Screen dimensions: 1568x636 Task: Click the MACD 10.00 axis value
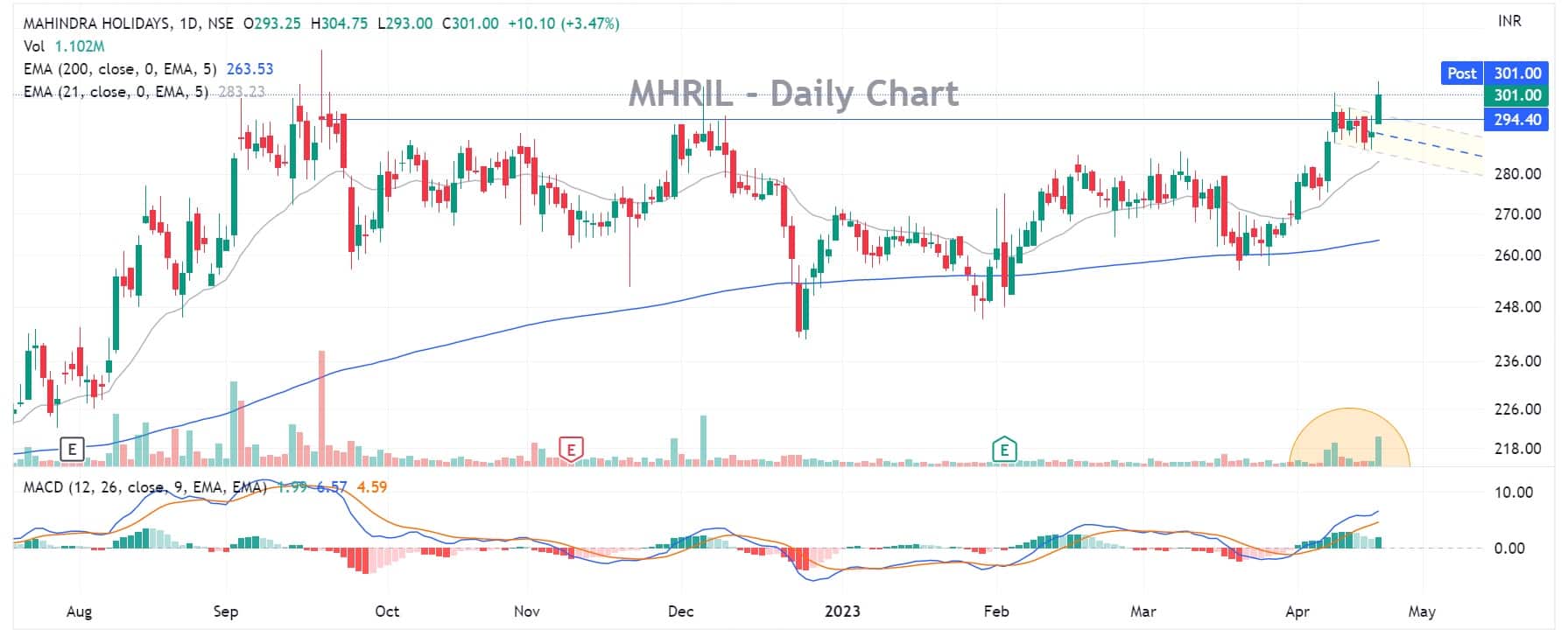pos(1513,493)
